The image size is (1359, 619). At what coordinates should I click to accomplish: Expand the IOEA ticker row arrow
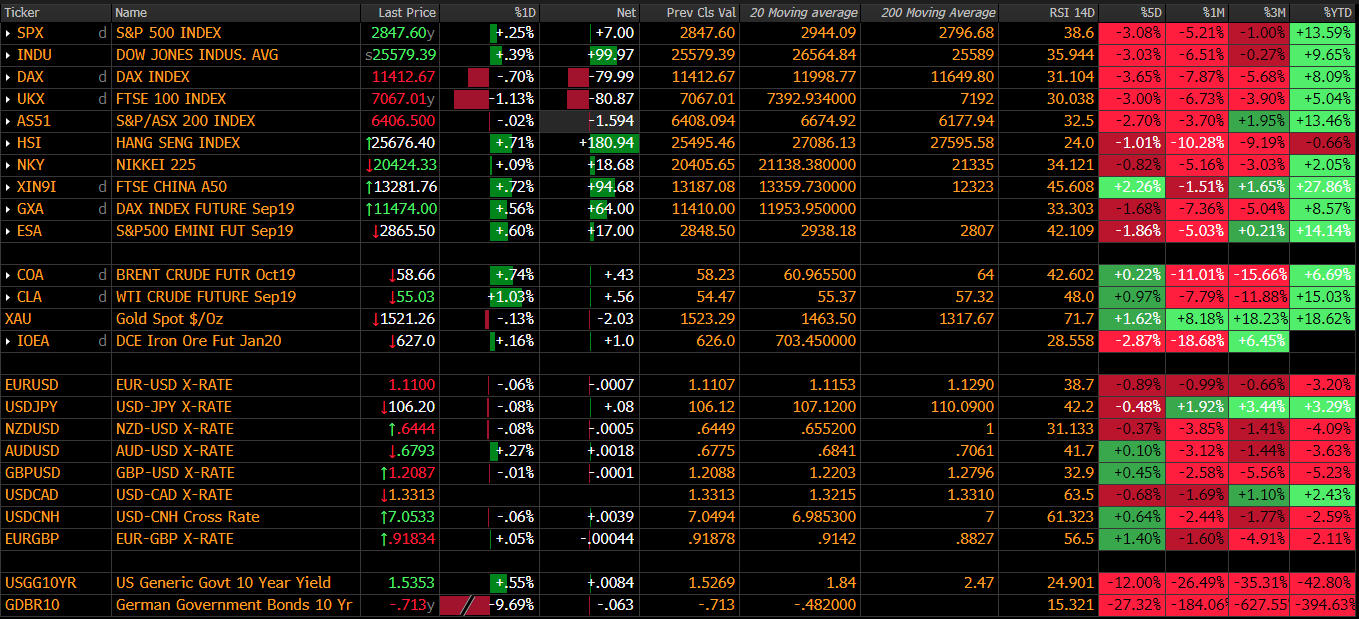[8, 341]
